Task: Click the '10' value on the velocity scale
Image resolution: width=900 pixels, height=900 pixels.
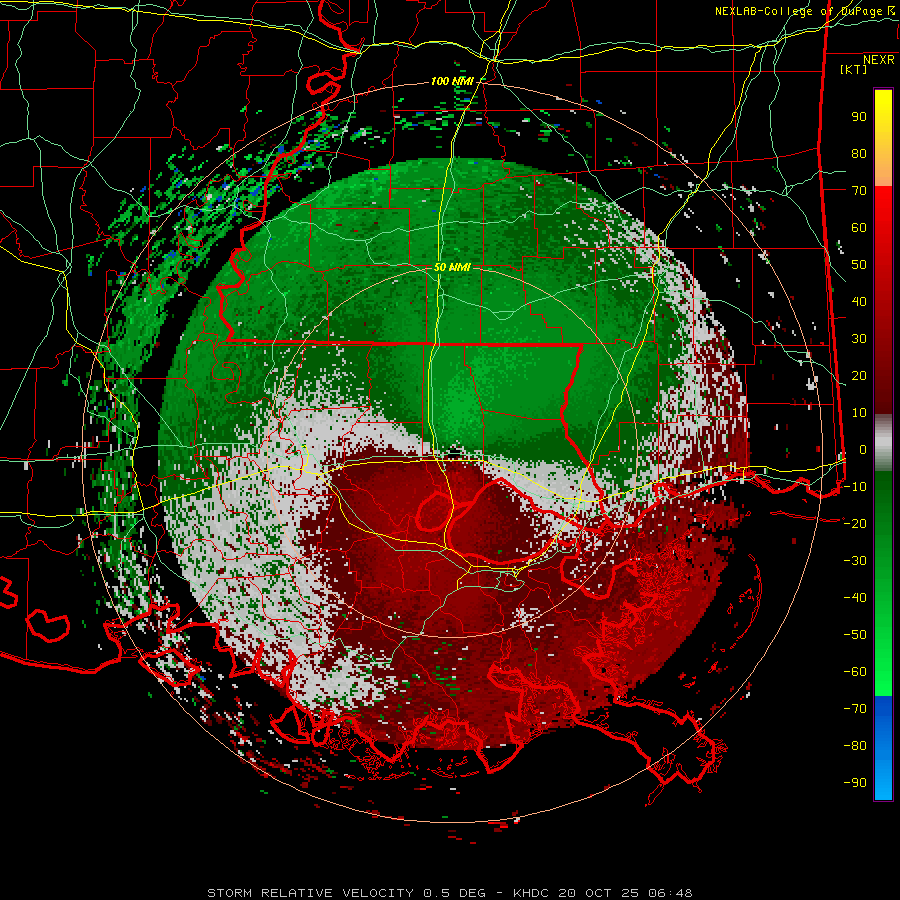Action: click(x=859, y=413)
